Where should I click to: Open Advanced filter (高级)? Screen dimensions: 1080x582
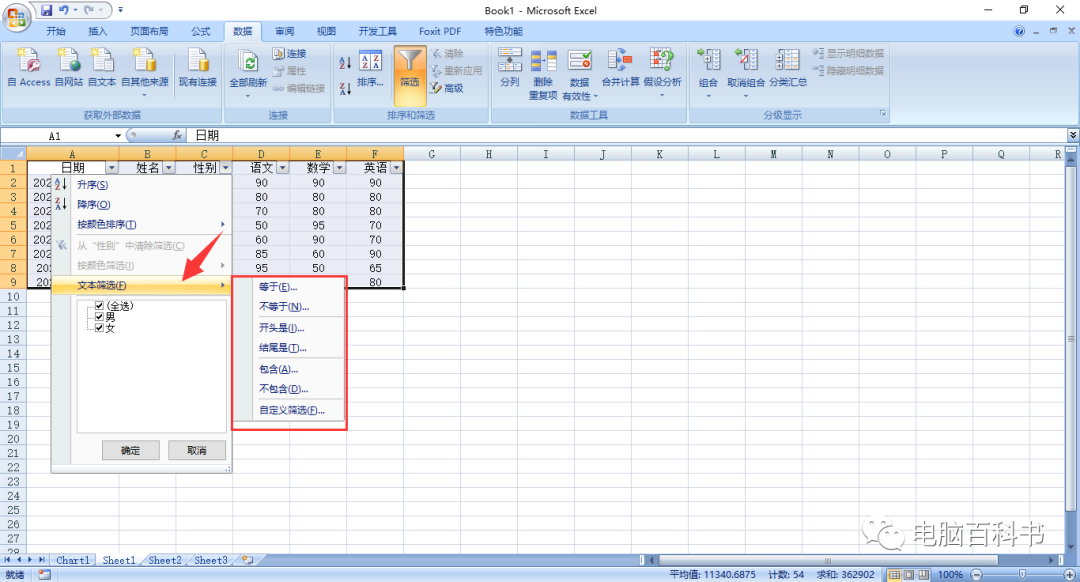click(x=447, y=88)
